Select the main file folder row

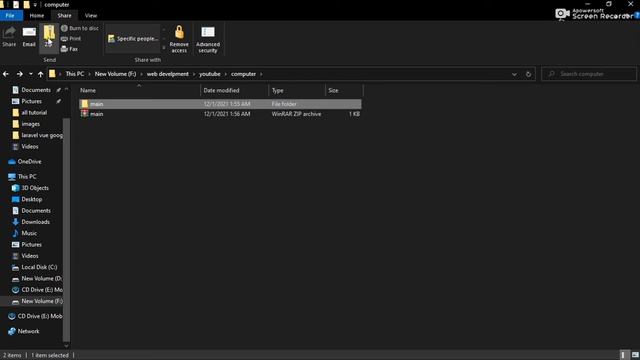pos(220,104)
